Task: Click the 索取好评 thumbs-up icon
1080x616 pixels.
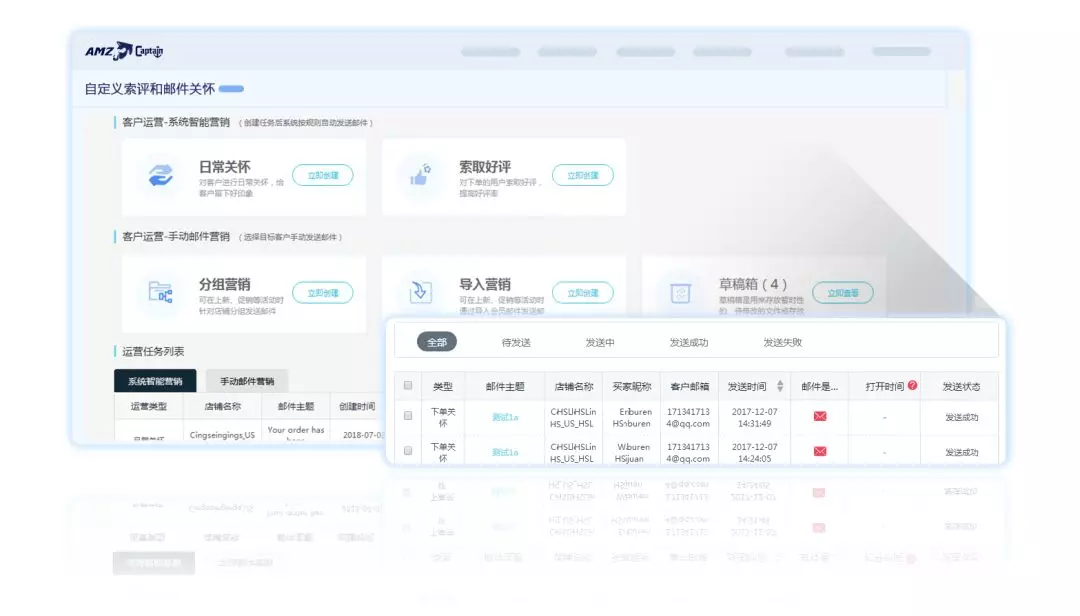Action: [420, 175]
